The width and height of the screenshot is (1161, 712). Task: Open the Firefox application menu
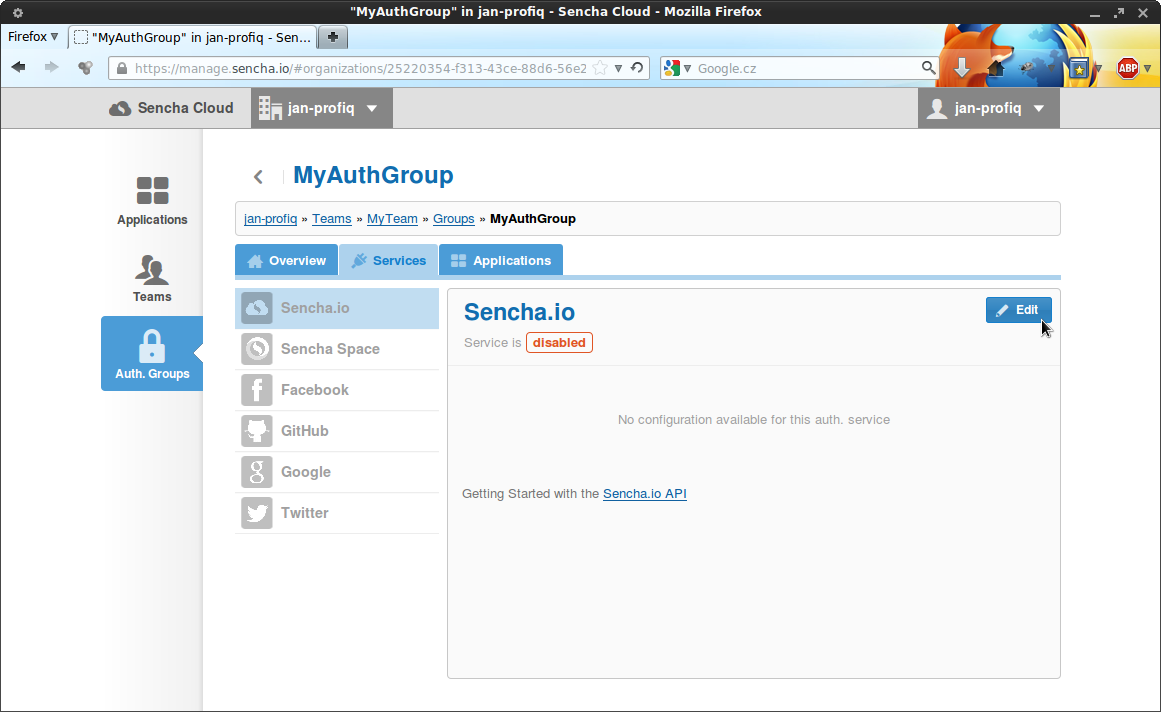33,37
